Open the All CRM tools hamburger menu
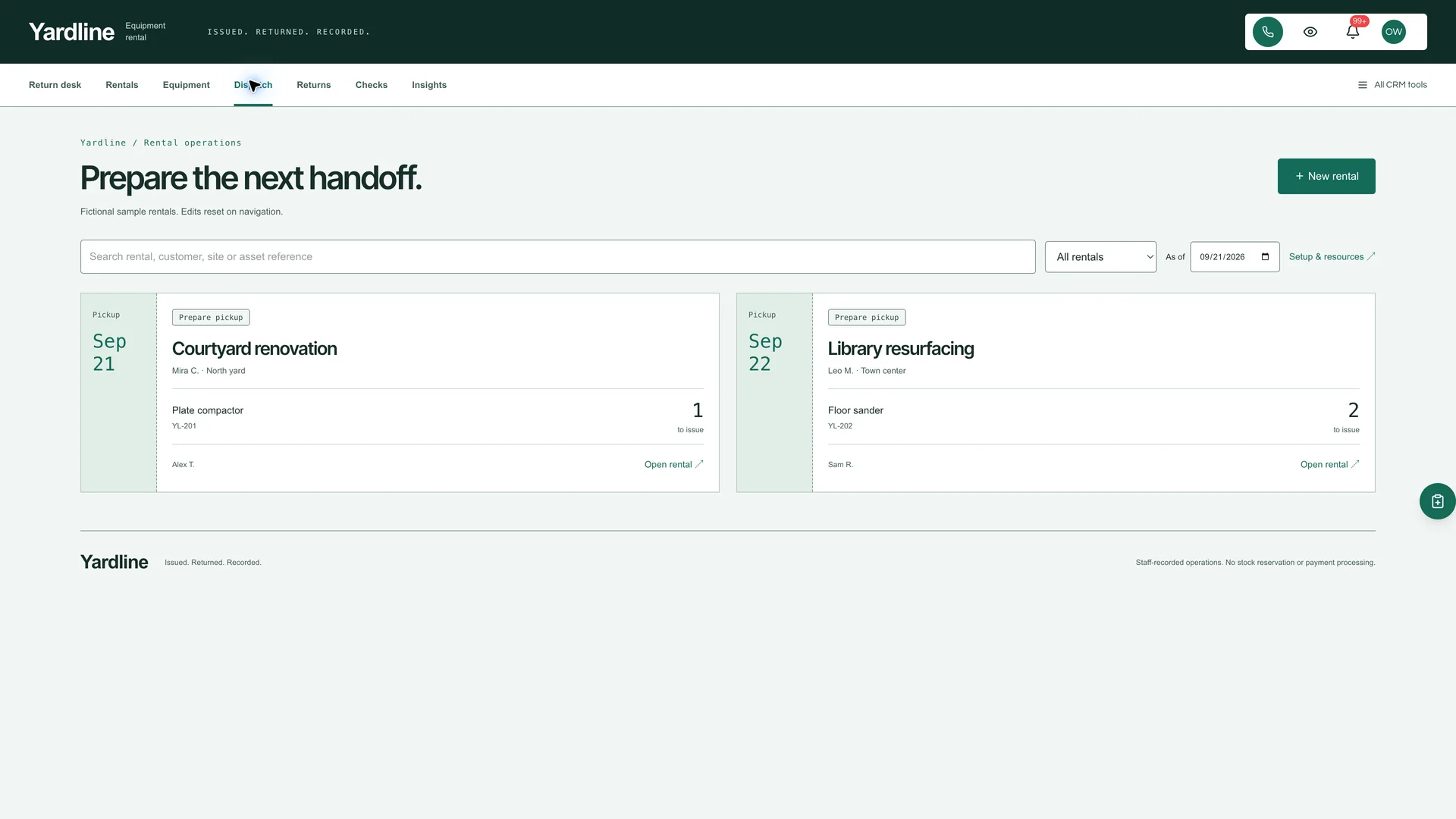Screen dimensions: 1456x819 (x=1392, y=85)
